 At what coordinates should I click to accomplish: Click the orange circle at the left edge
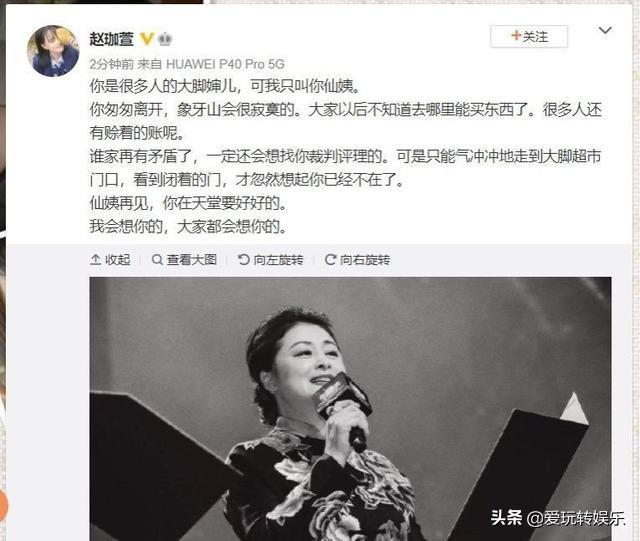(x=3, y=505)
